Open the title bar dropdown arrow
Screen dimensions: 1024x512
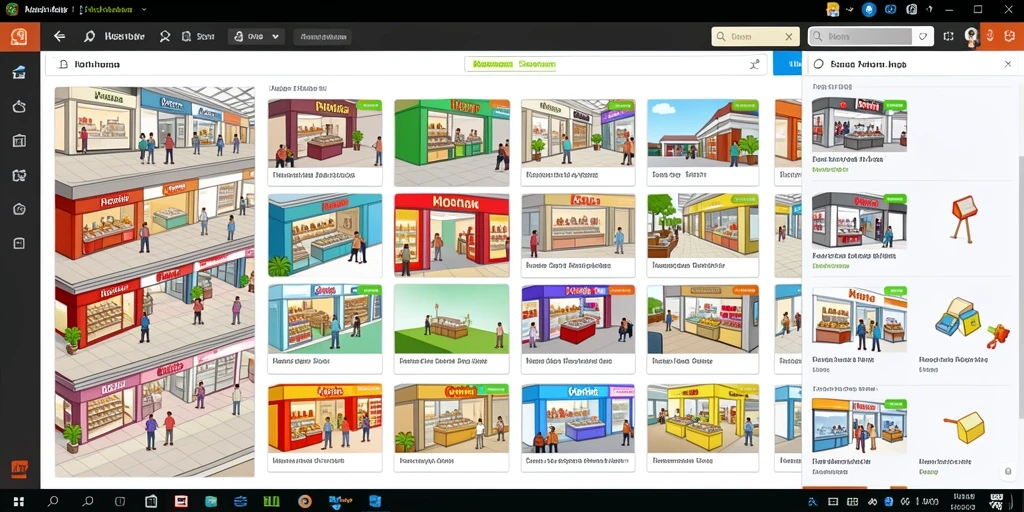tap(144, 10)
